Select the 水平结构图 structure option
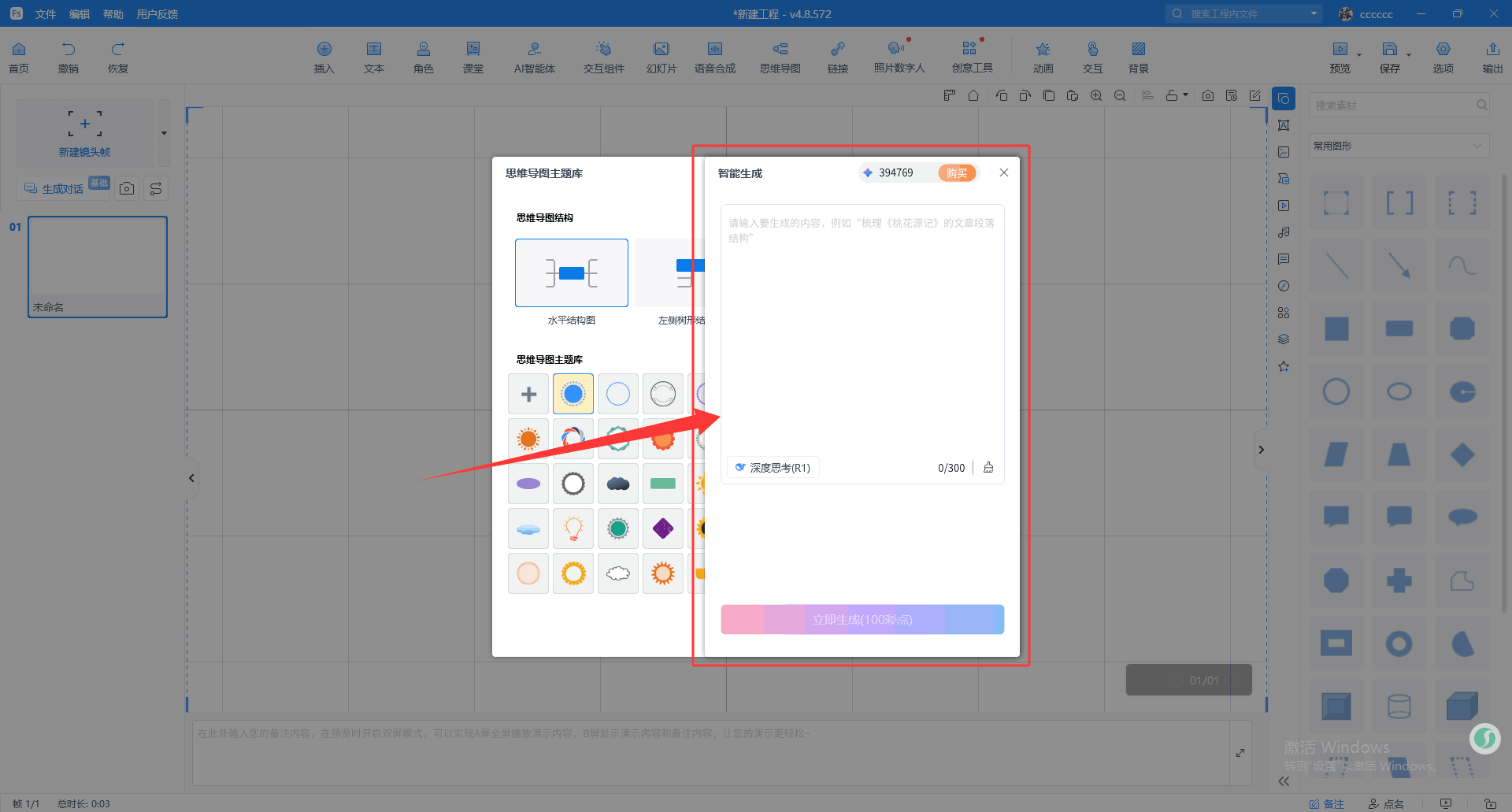 tap(571, 273)
